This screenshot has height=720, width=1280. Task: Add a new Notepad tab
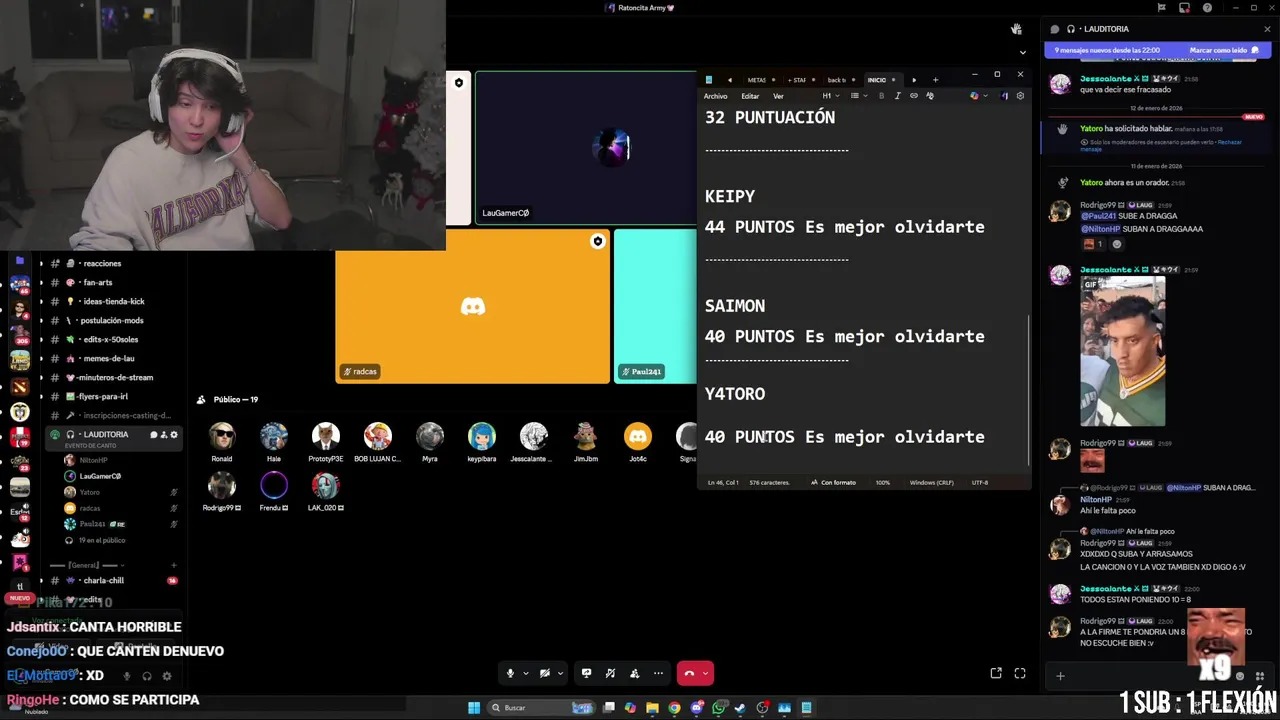936,80
